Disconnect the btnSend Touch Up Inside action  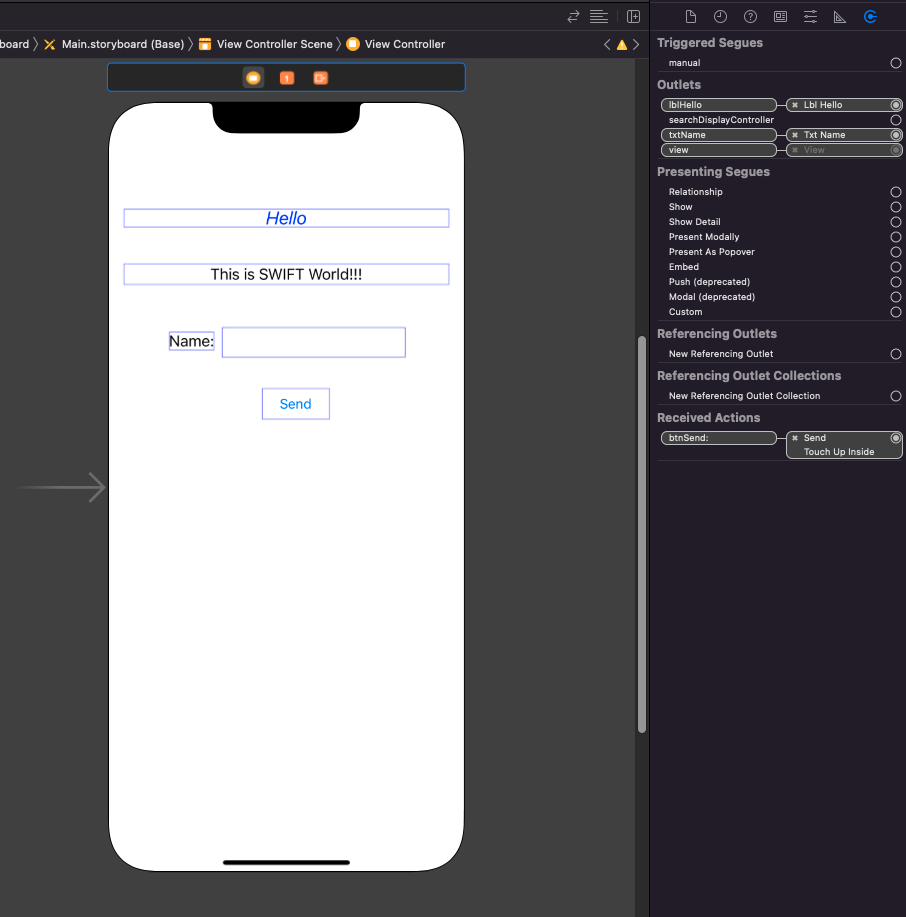click(794, 437)
